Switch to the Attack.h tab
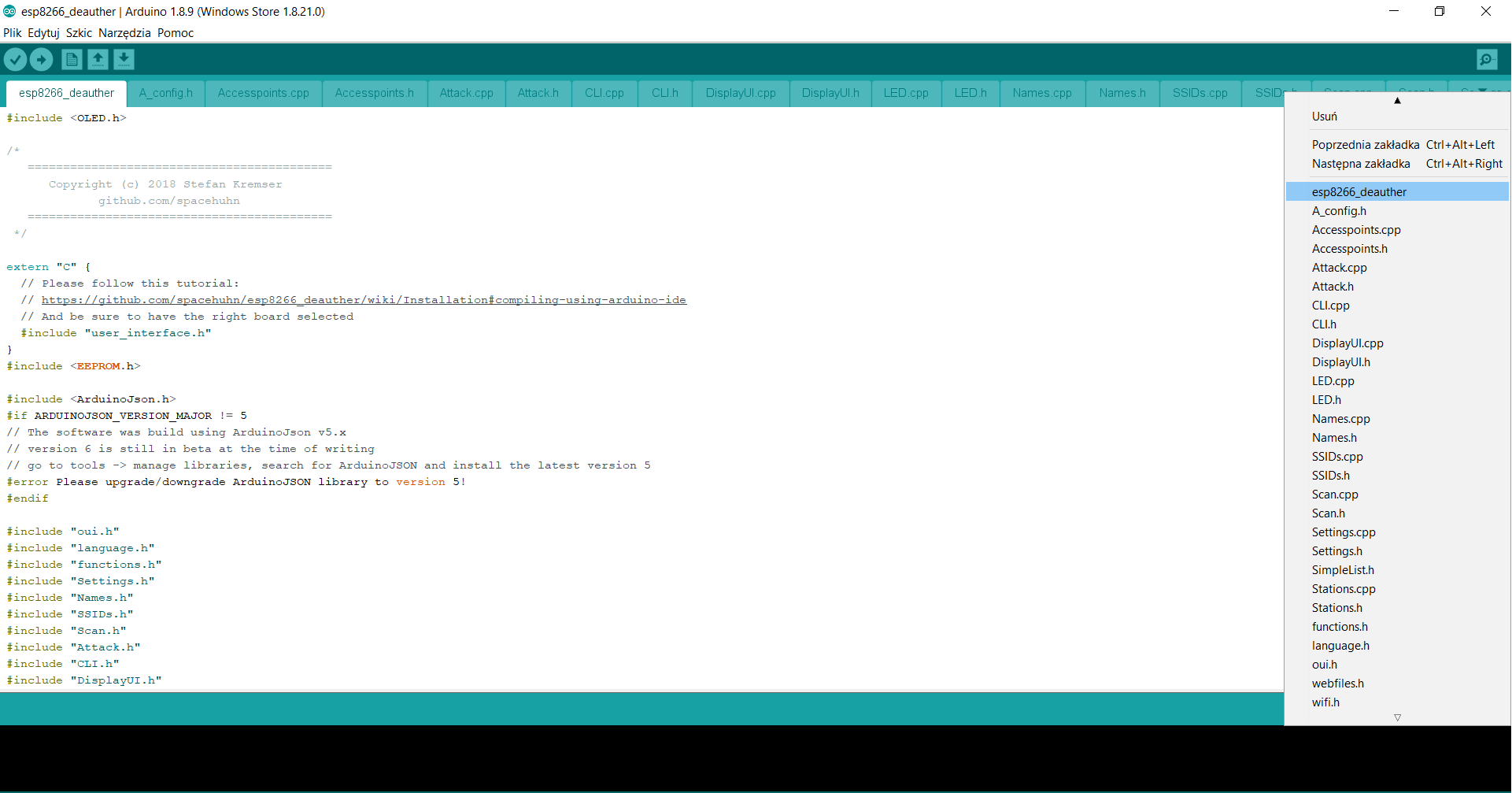The width and height of the screenshot is (1512, 793). pos(538,93)
